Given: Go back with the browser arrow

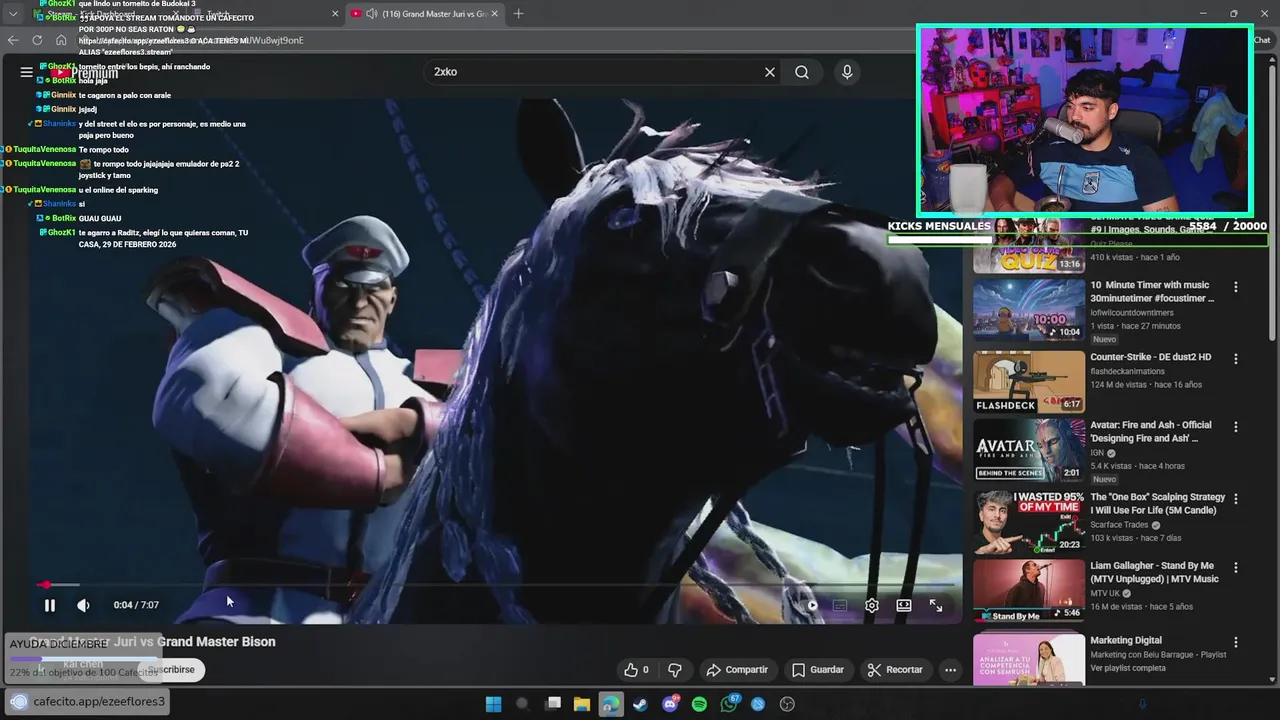Looking at the screenshot, I should click(x=13, y=40).
